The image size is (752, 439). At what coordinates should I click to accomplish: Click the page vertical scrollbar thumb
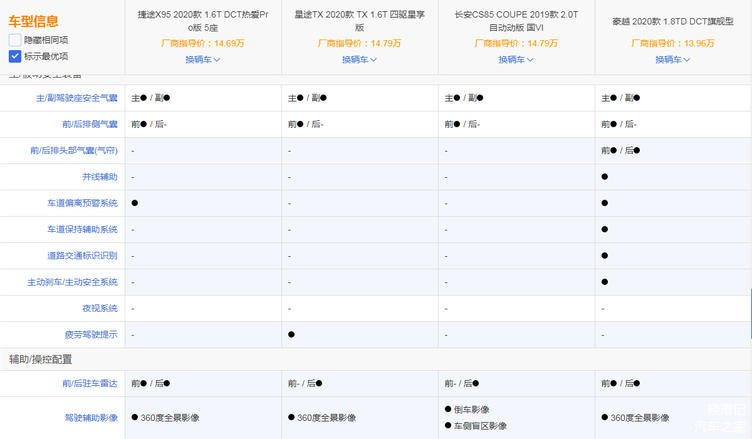[751, 314]
